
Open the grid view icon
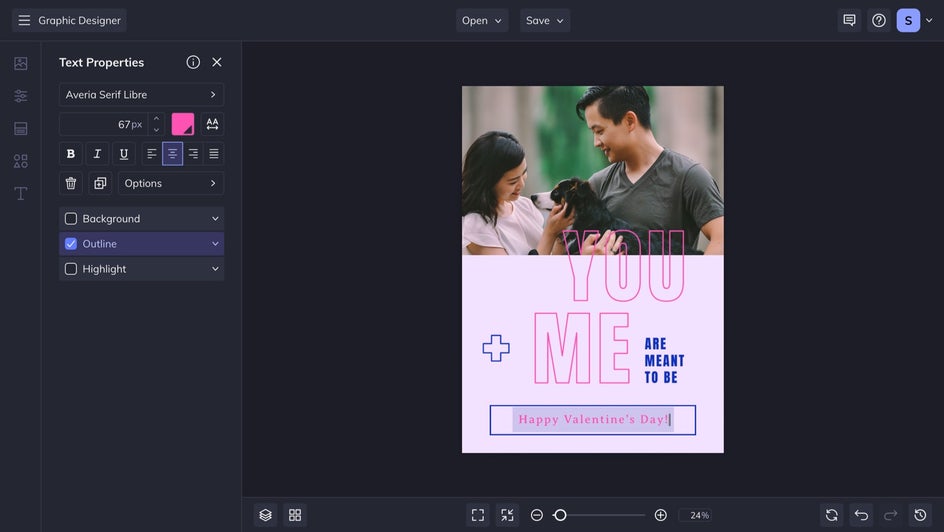(x=295, y=515)
